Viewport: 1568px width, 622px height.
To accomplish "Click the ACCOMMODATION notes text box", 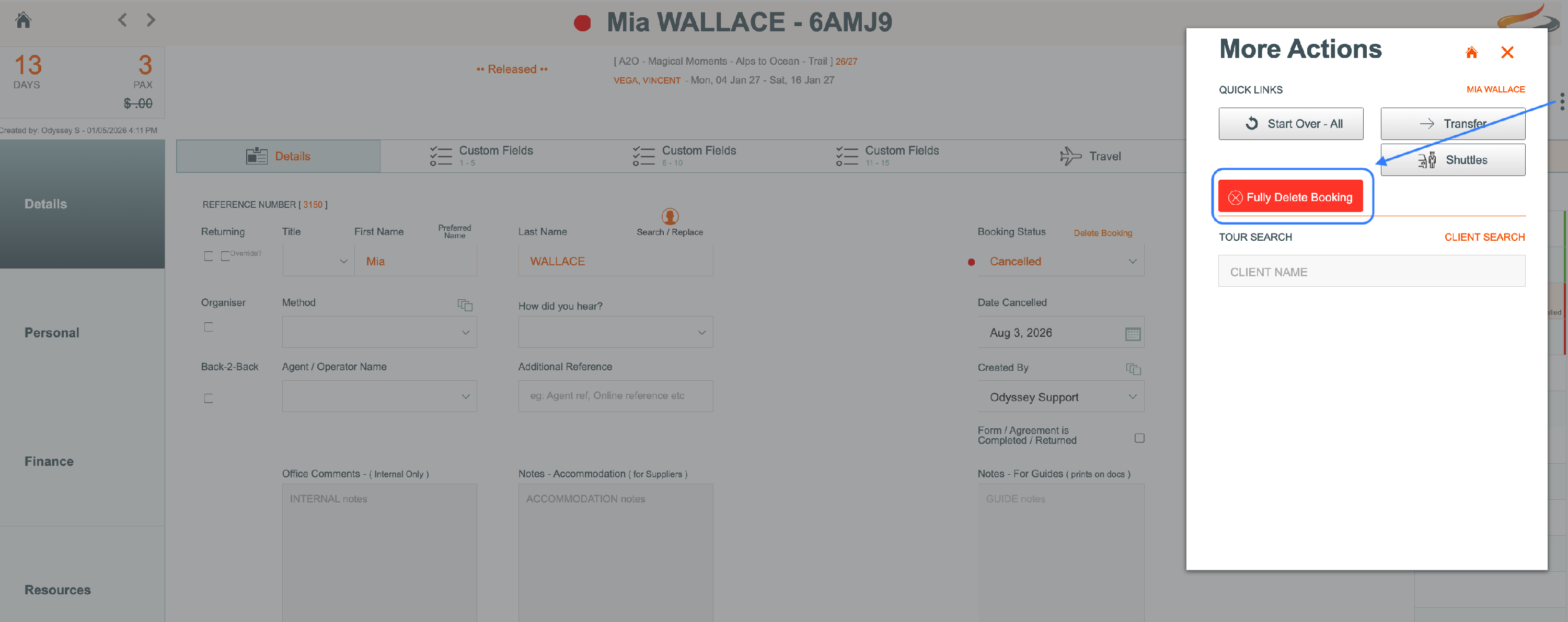I will [x=615, y=553].
